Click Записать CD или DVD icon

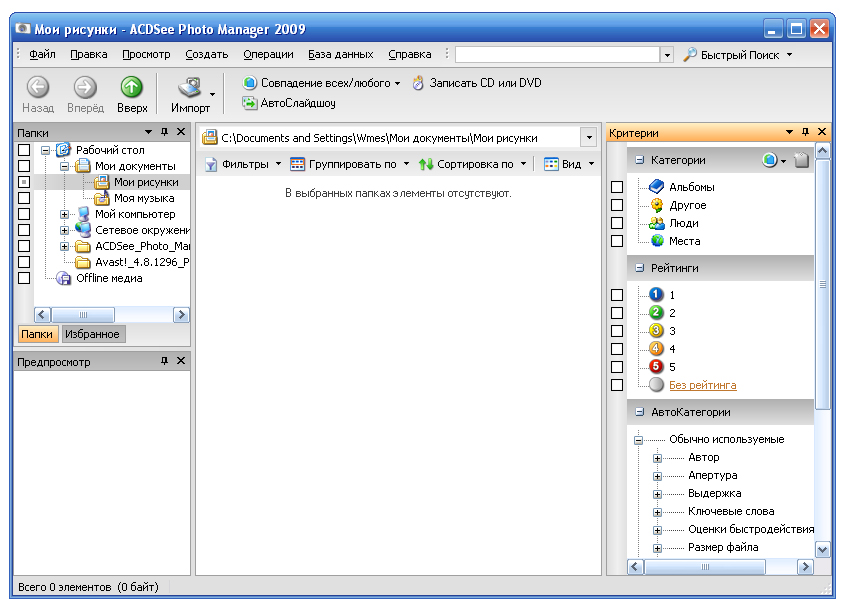pos(418,83)
